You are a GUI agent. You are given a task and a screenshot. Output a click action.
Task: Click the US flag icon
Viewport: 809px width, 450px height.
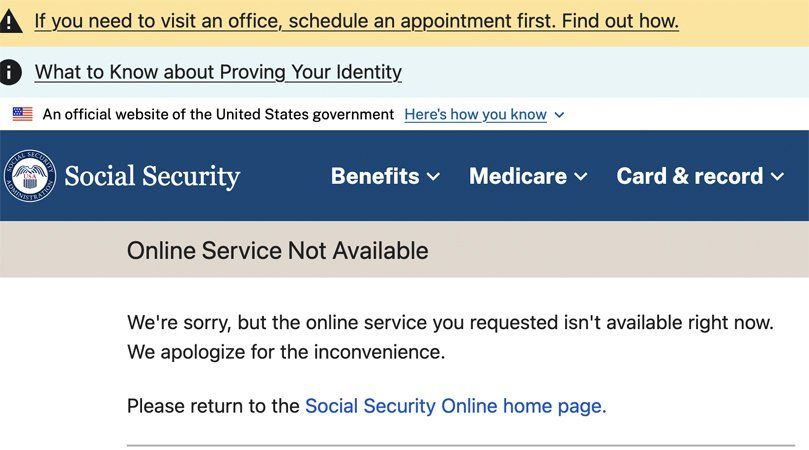[23, 114]
